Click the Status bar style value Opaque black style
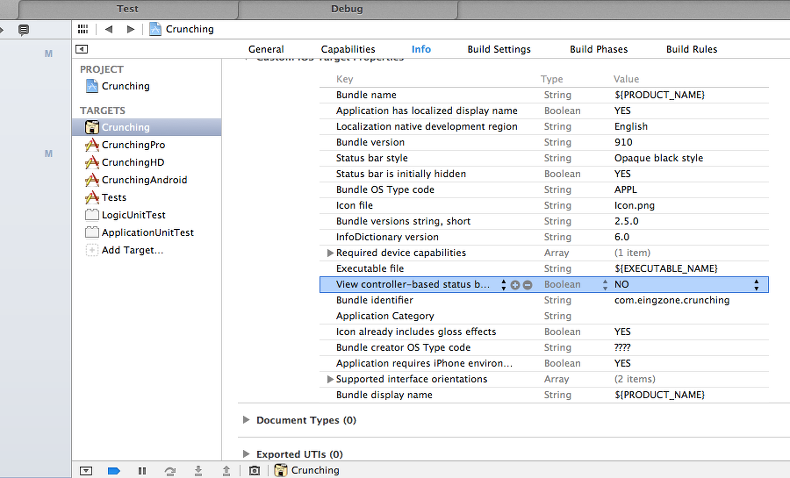Viewport: 790px width, 478px height. 659,158
